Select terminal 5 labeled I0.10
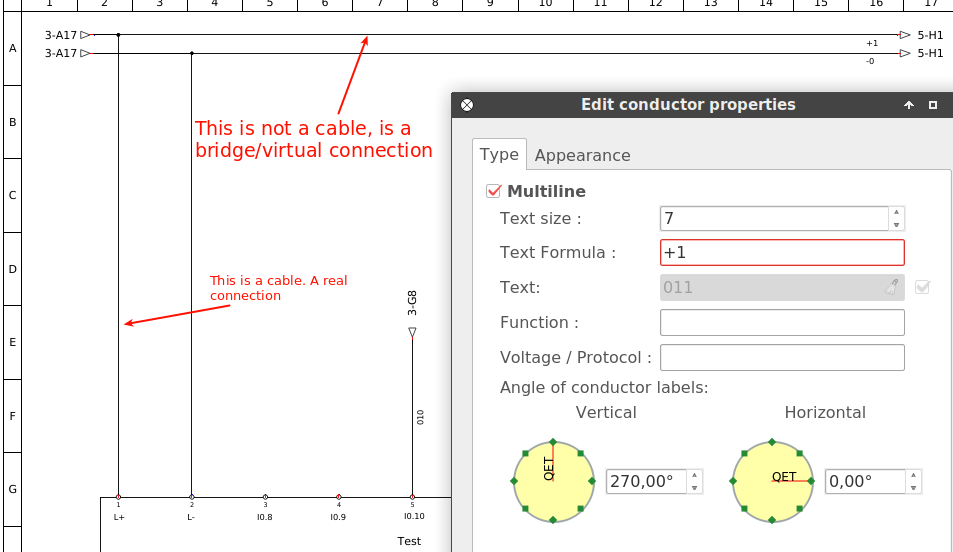 pyautogui.click(x=412, y=497)
